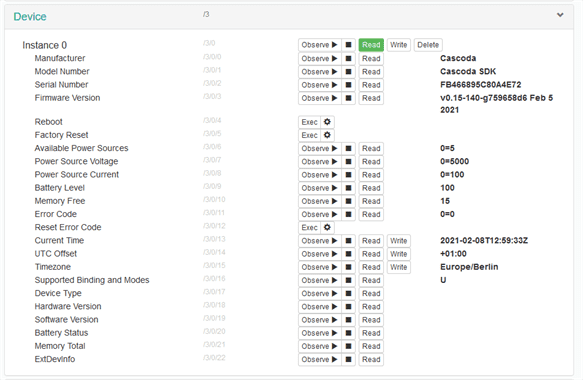Stop observing Supported Binding and Modes
The width and height of the screenshot is (583, 380).
(x=348, y=280)
